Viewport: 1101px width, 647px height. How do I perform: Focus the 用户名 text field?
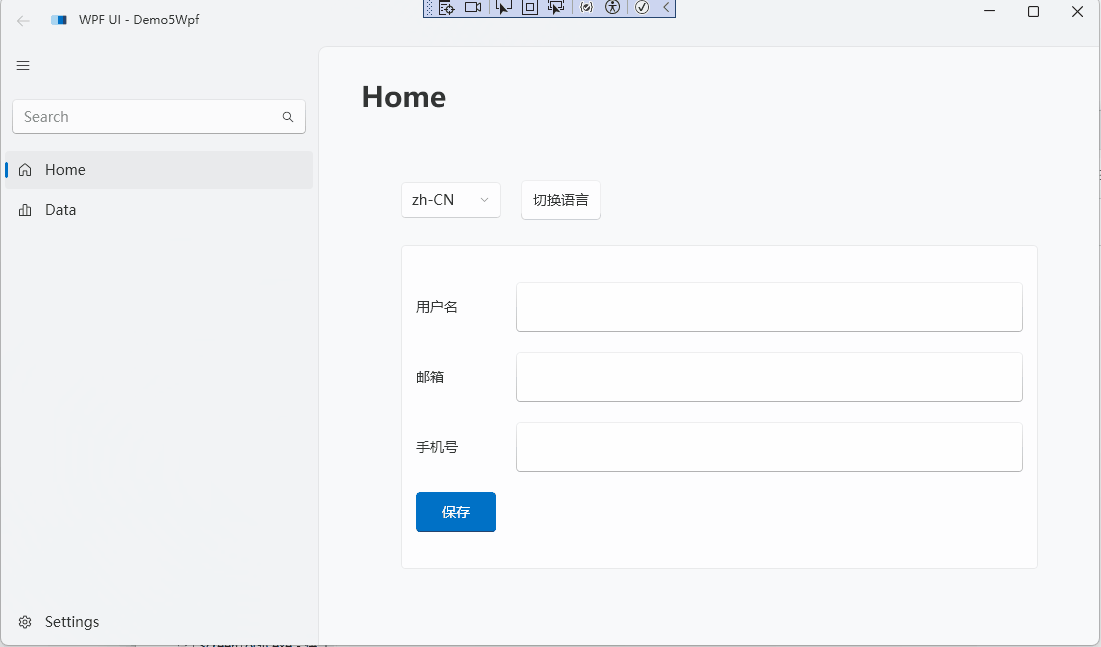point(768,307)
